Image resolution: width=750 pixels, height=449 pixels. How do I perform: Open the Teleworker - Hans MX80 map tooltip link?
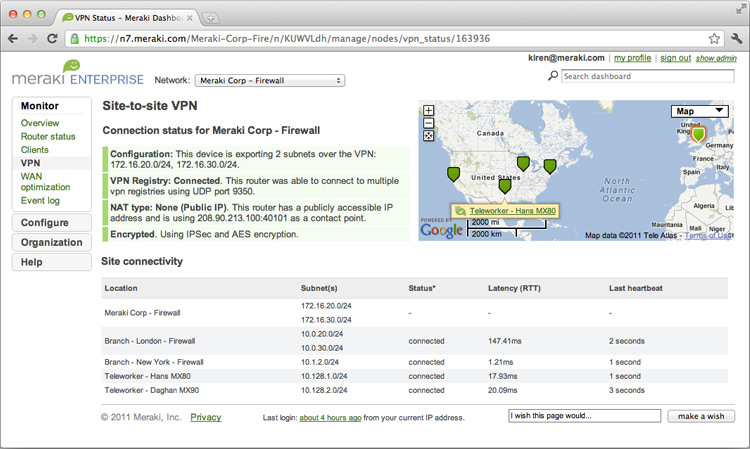coord(512,211)
